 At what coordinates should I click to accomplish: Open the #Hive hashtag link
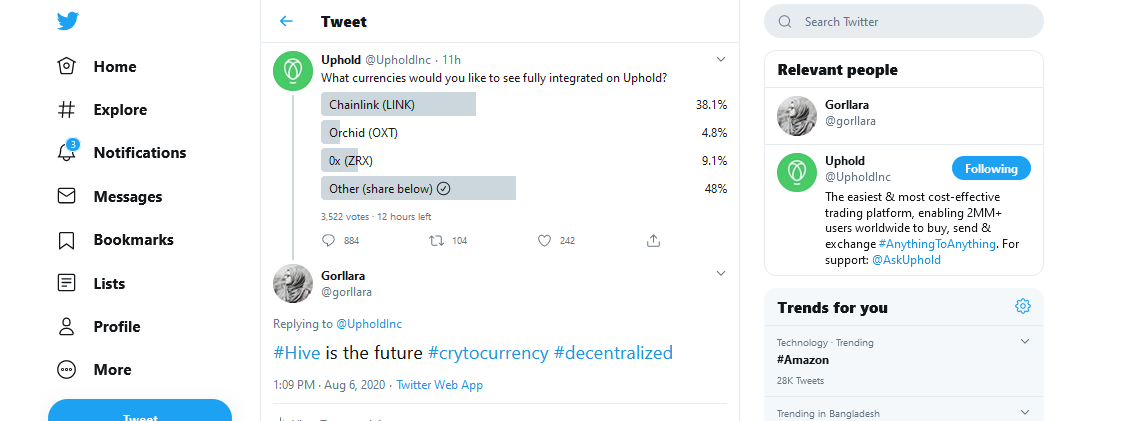pos(297,352)
